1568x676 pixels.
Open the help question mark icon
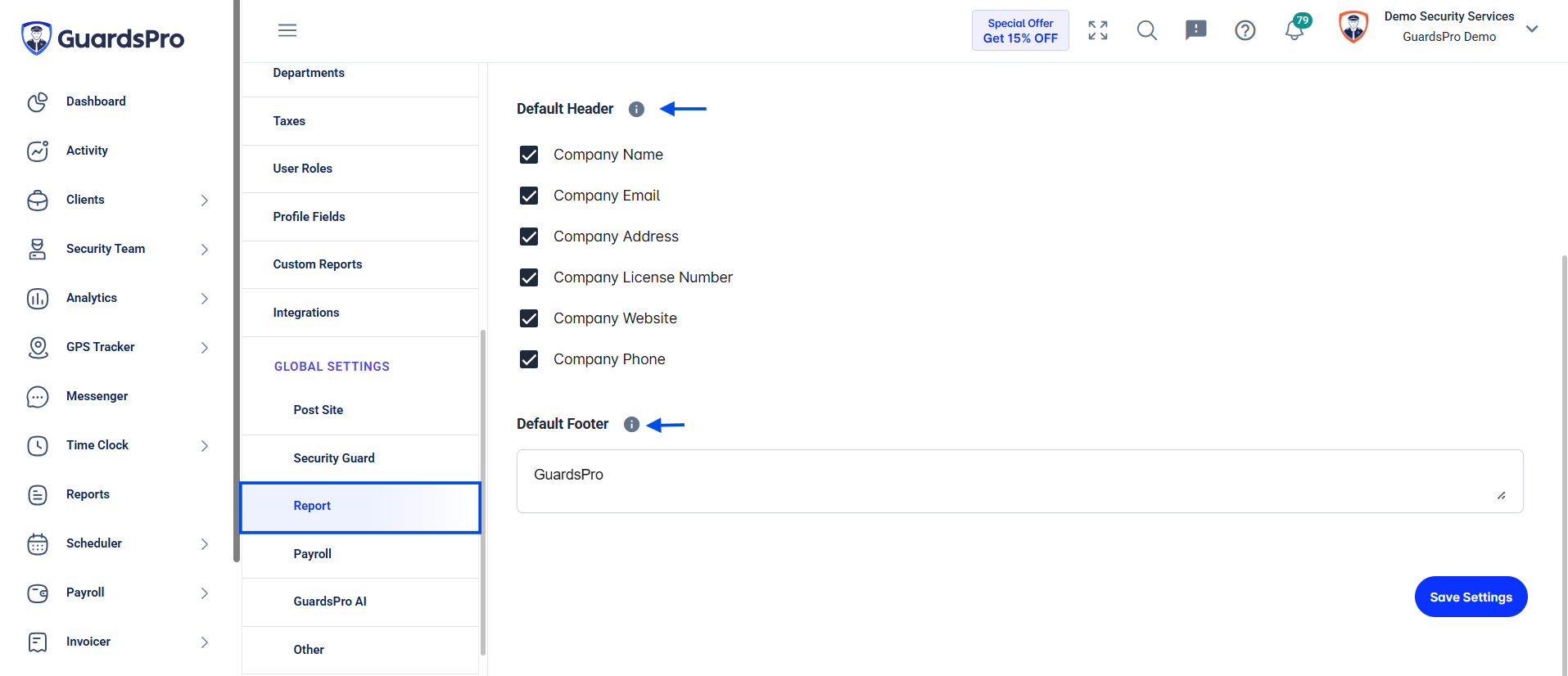(x=1245, y=30)
